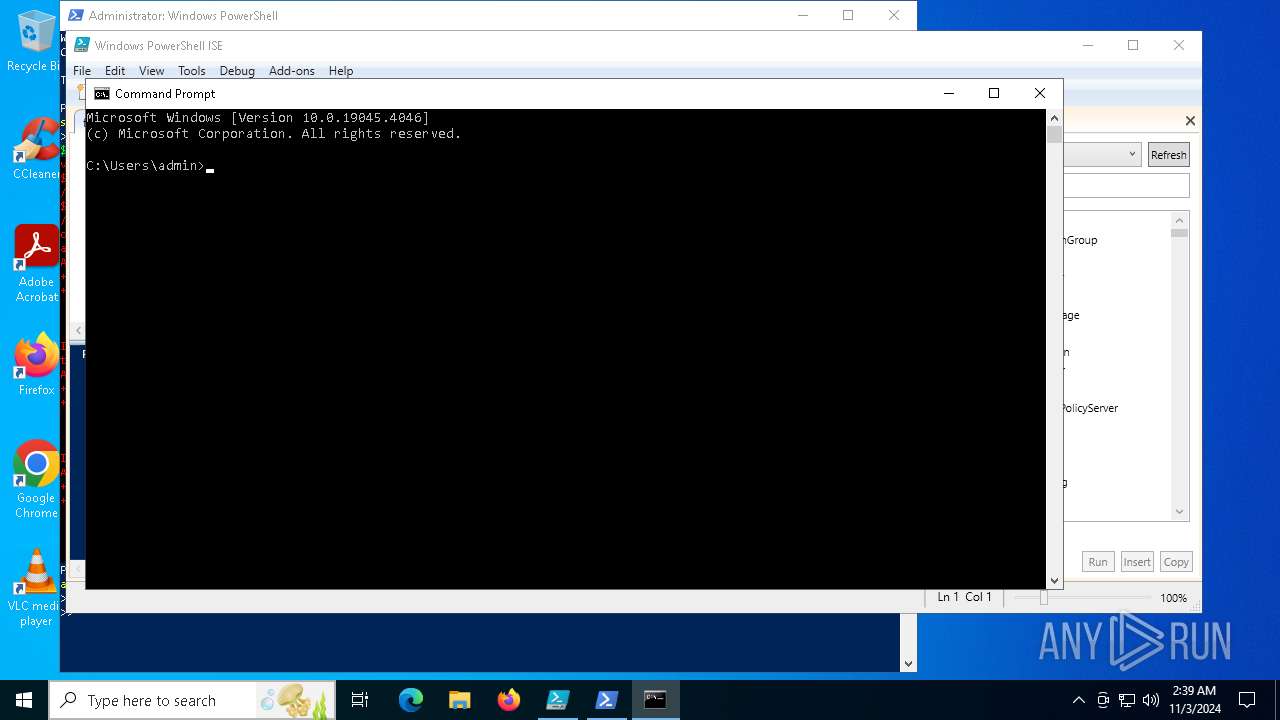The image size is (1280, 720).
Task: Open the Debug menu in PowerShell ISE
Action: [x=237, y=71]
